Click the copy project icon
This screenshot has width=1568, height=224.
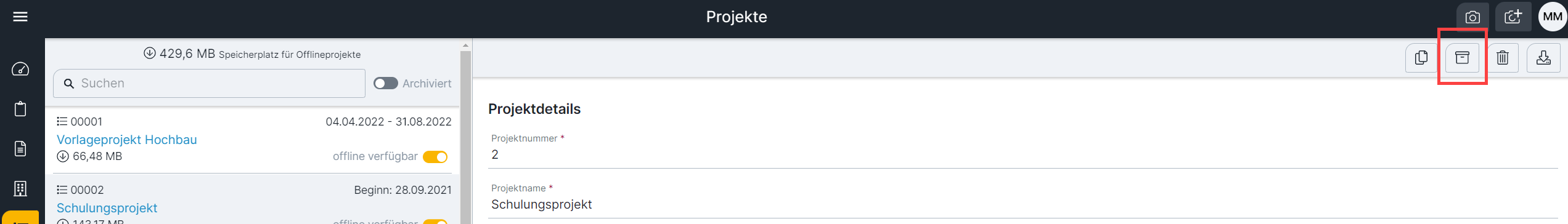pos(1421,58)
